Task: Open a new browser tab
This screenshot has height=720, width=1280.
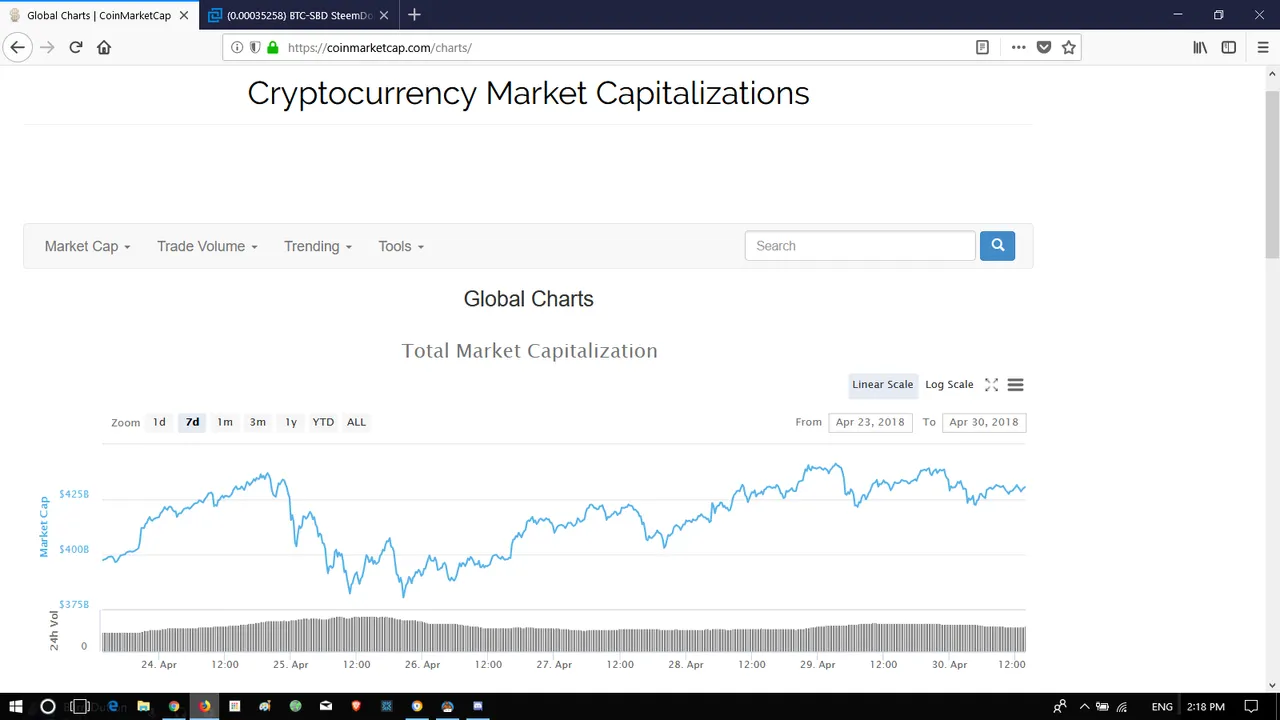Action: (414, 15)
